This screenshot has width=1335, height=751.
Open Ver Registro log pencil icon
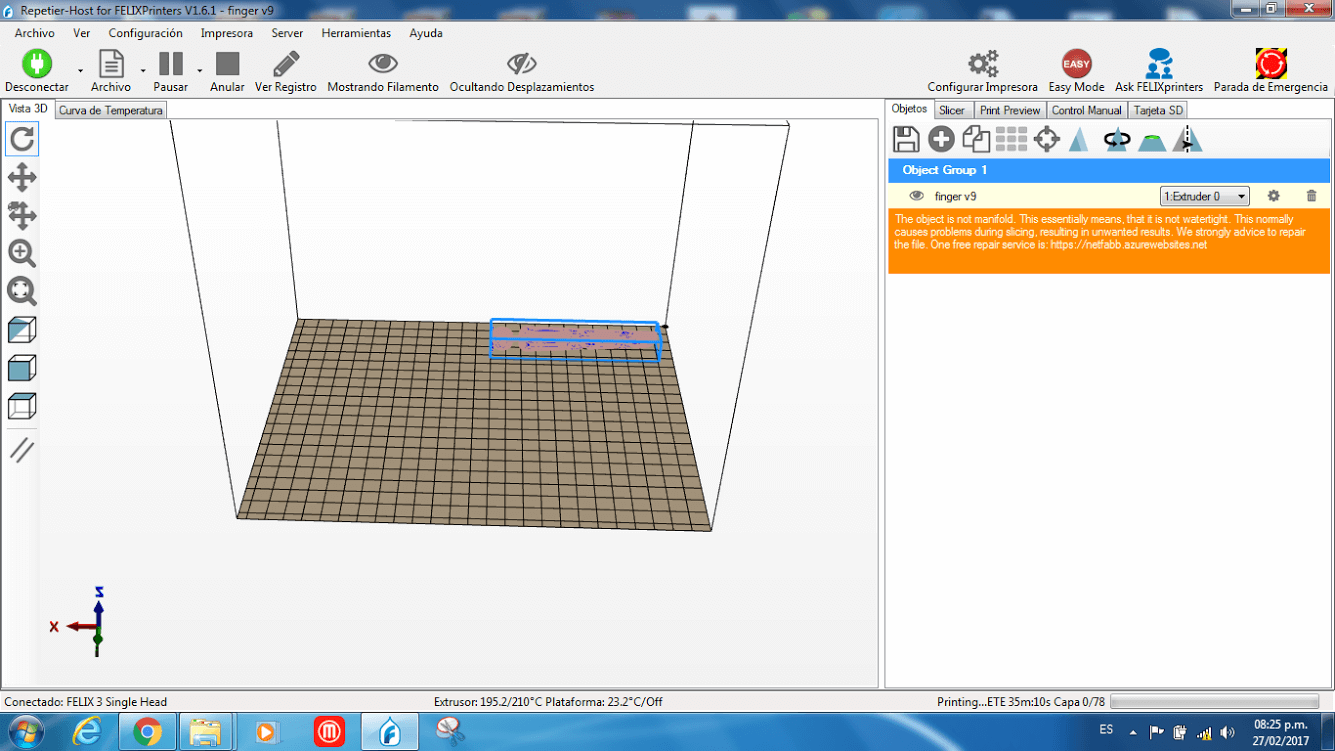[286, 64]
